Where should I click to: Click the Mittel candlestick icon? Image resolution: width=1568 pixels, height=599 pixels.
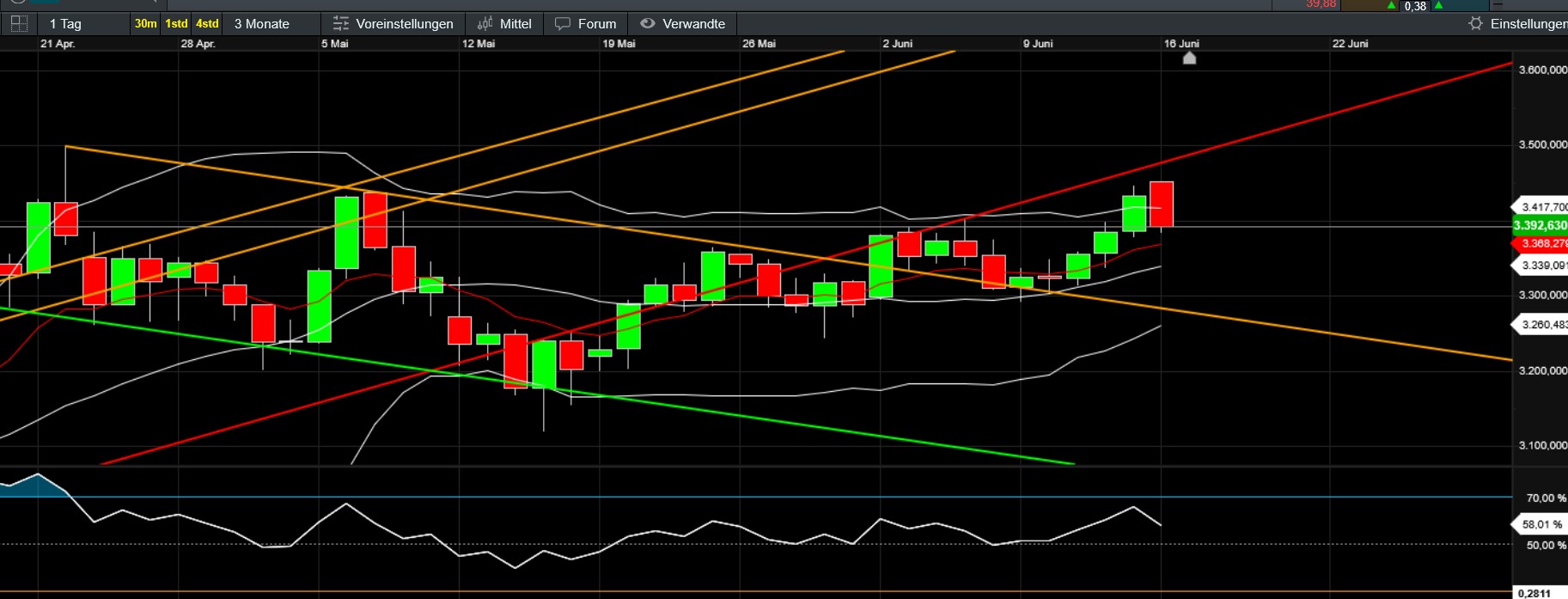click(485, 24)
